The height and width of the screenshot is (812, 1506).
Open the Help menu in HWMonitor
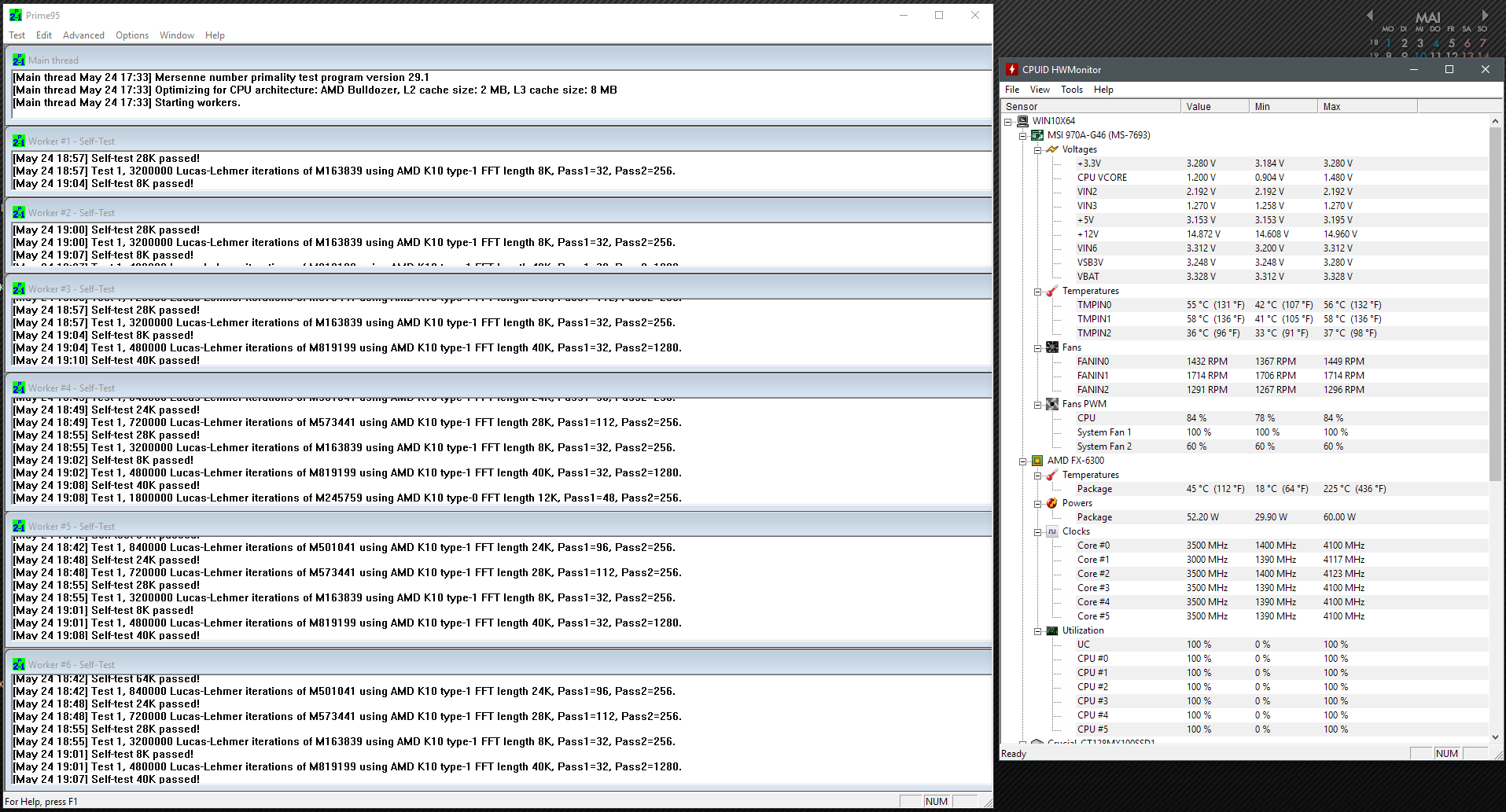point(1103,90)
